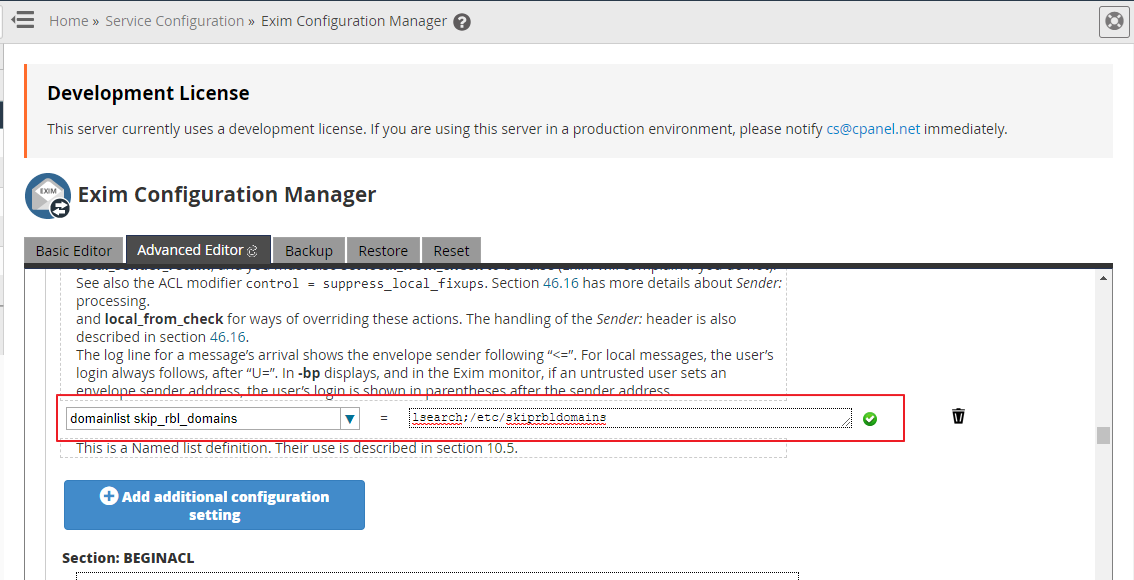Click the refresh icon on Advanced Editor tab

click(252, 251)
